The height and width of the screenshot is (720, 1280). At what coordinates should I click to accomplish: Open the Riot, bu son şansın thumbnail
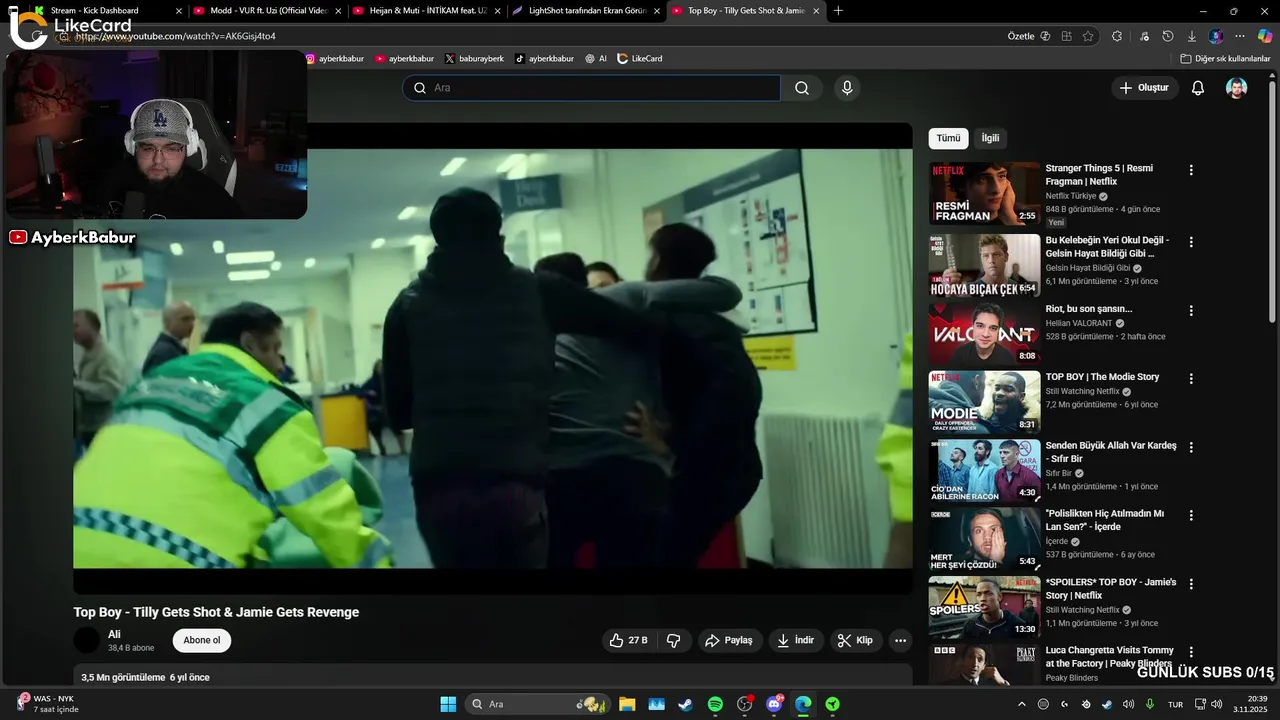(984, 334)
